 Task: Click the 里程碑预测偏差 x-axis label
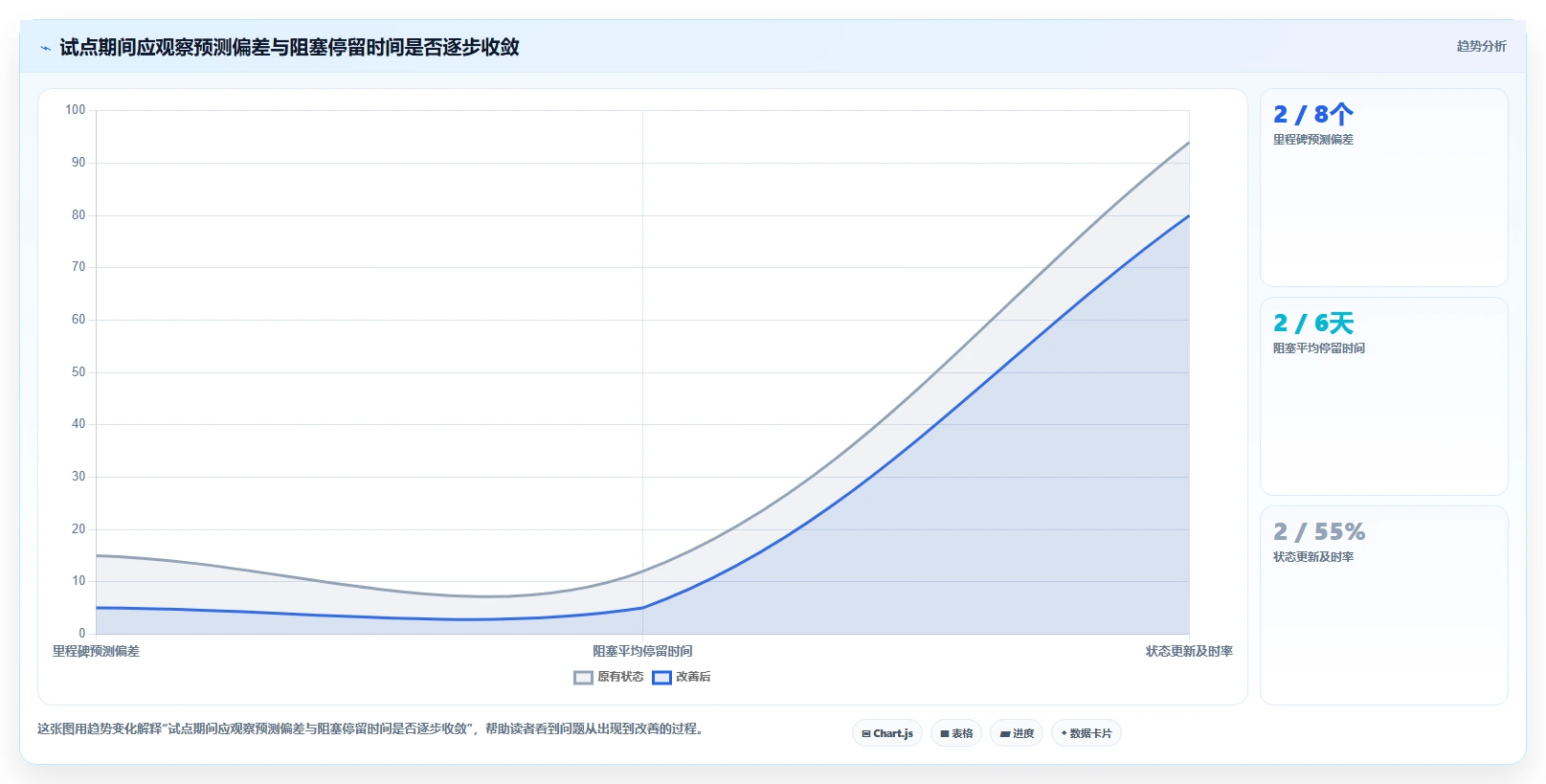pos(96,651)
